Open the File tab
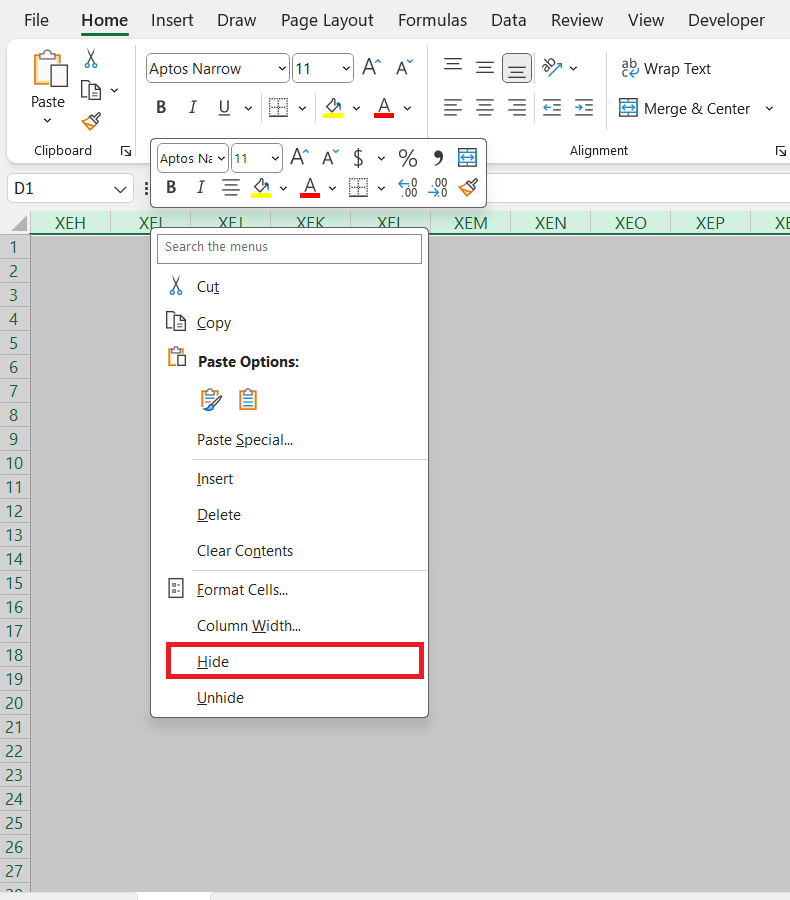Viewport: 790px width, 900px height. (x=36, y=21)
